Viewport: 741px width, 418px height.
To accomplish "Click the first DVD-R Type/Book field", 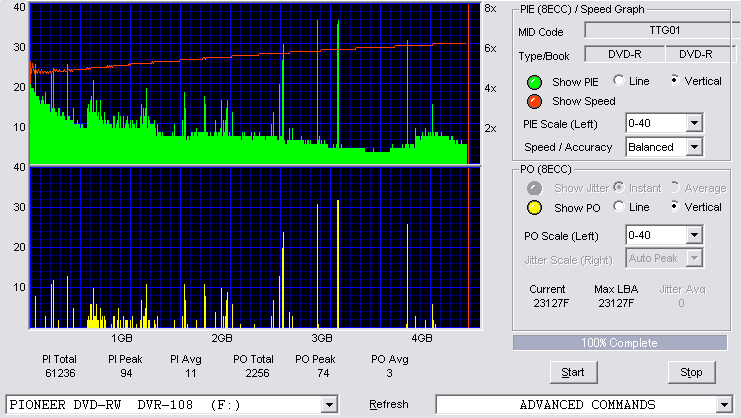I will click(x=625, y=54).
